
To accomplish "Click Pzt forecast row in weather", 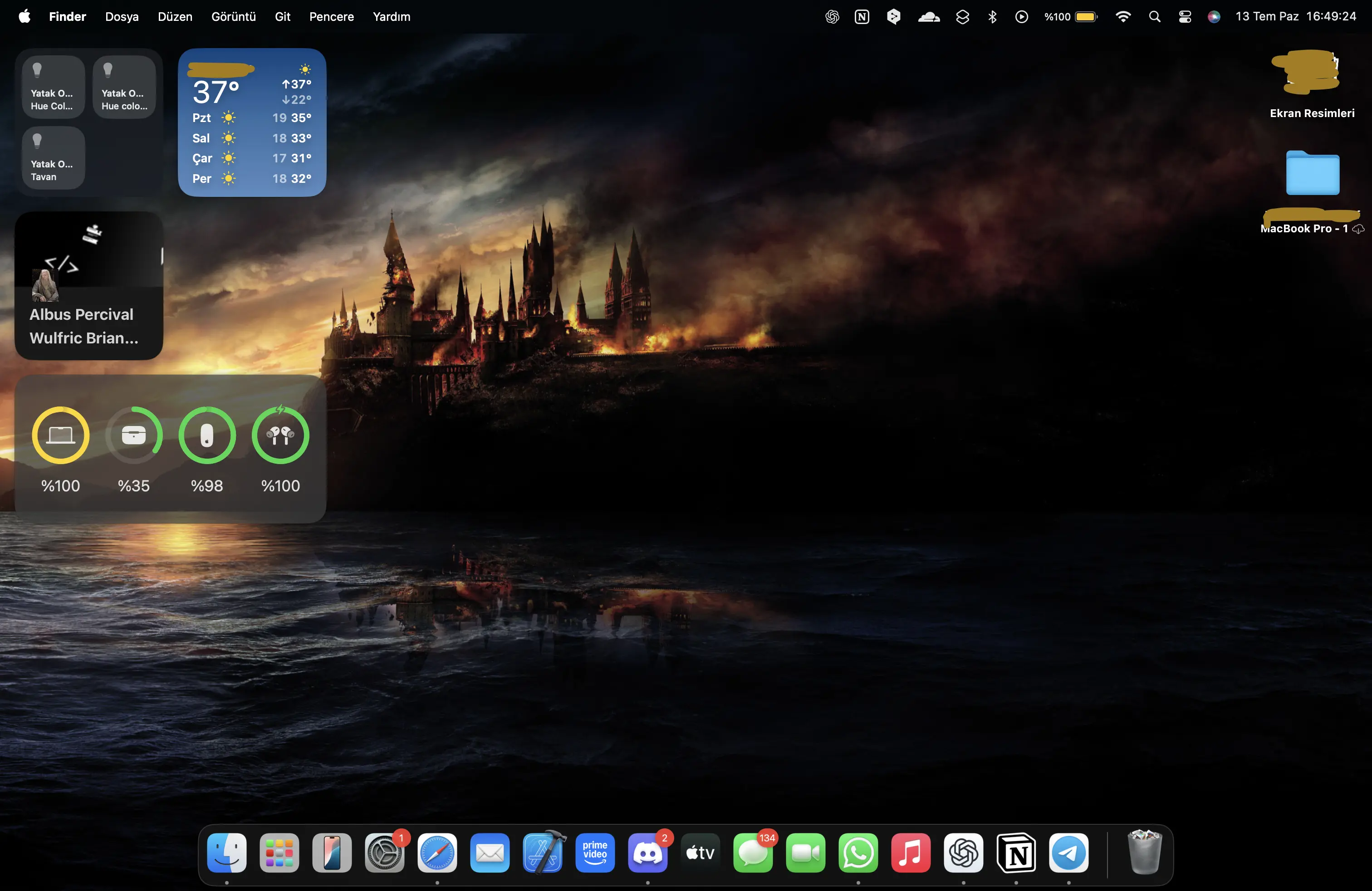I will click(x=252, y=117).
